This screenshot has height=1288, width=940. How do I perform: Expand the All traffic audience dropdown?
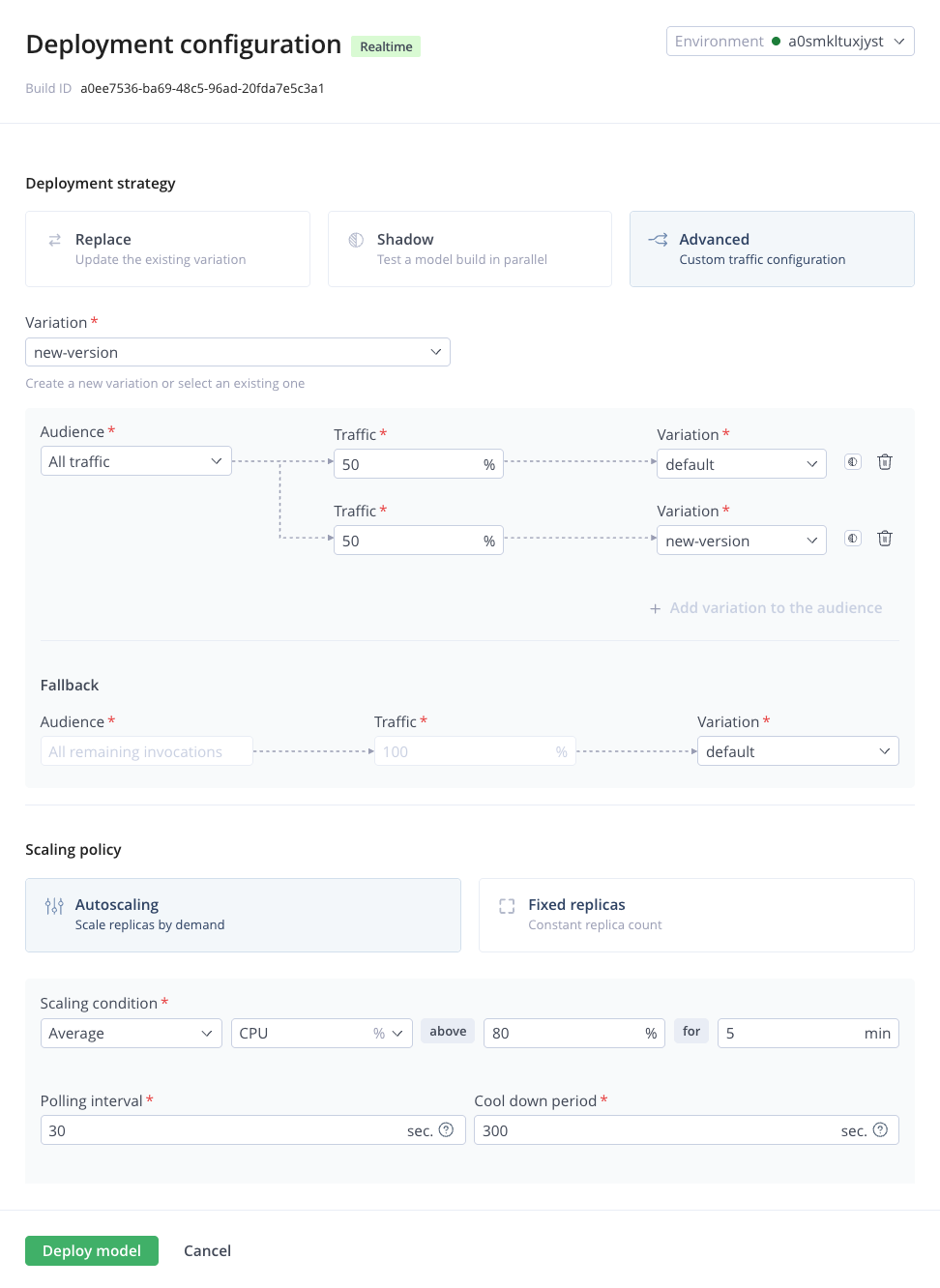pos(135,461)
